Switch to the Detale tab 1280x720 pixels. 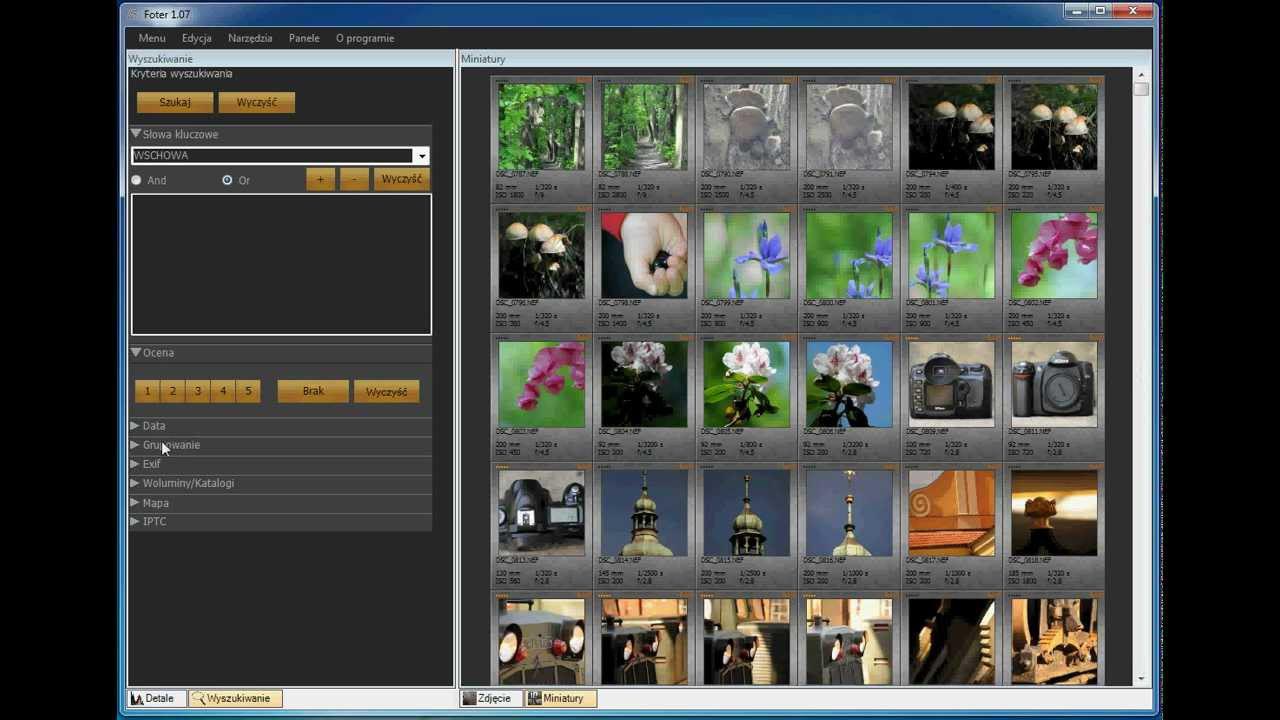click(156, 698)
